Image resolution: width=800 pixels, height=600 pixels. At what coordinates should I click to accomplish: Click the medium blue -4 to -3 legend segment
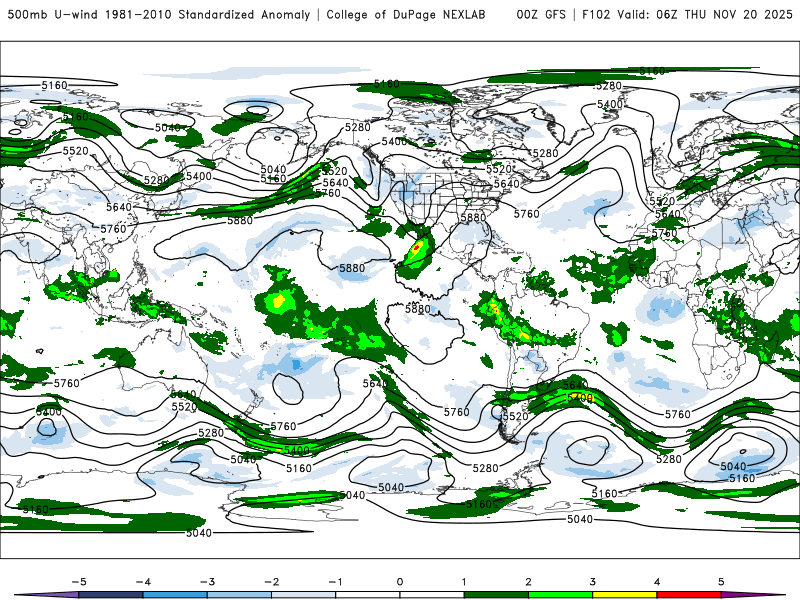point(175,595)
